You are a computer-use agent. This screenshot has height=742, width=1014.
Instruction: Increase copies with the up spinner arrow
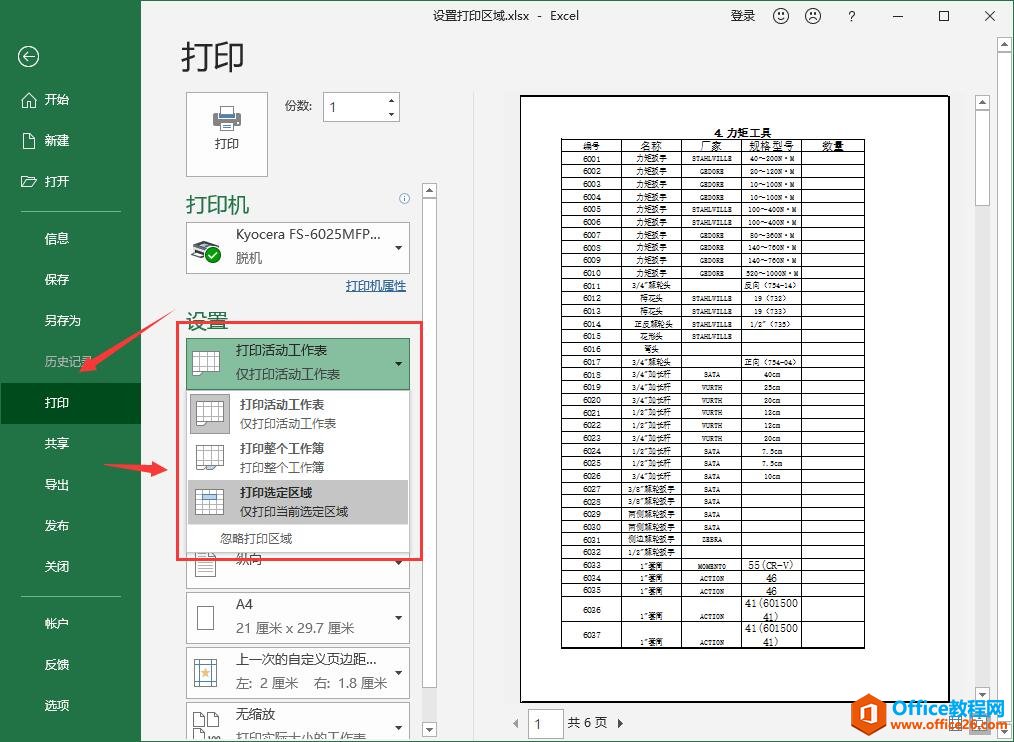392,100
